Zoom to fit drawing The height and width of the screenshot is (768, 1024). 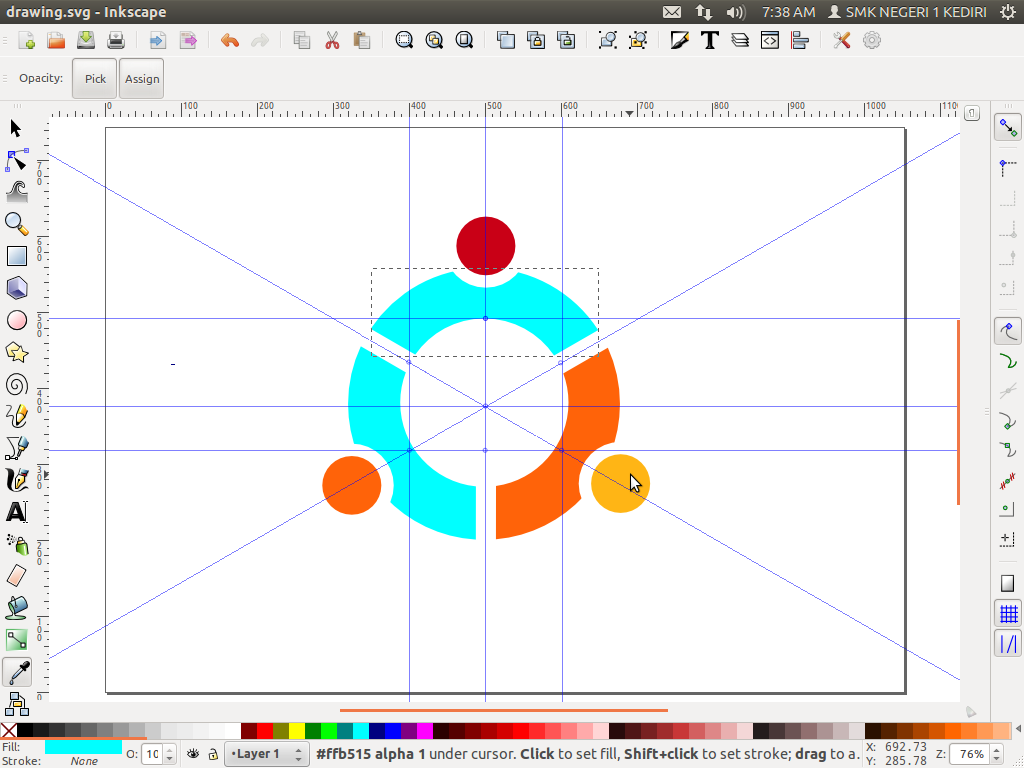tap(434, 40)
